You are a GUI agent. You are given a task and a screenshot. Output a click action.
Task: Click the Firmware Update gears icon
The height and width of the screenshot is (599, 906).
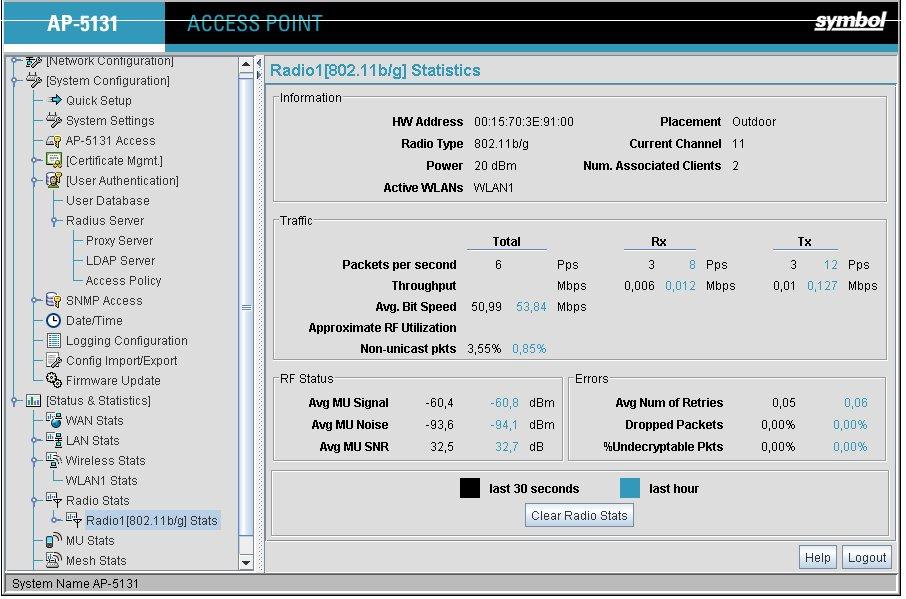54,380
